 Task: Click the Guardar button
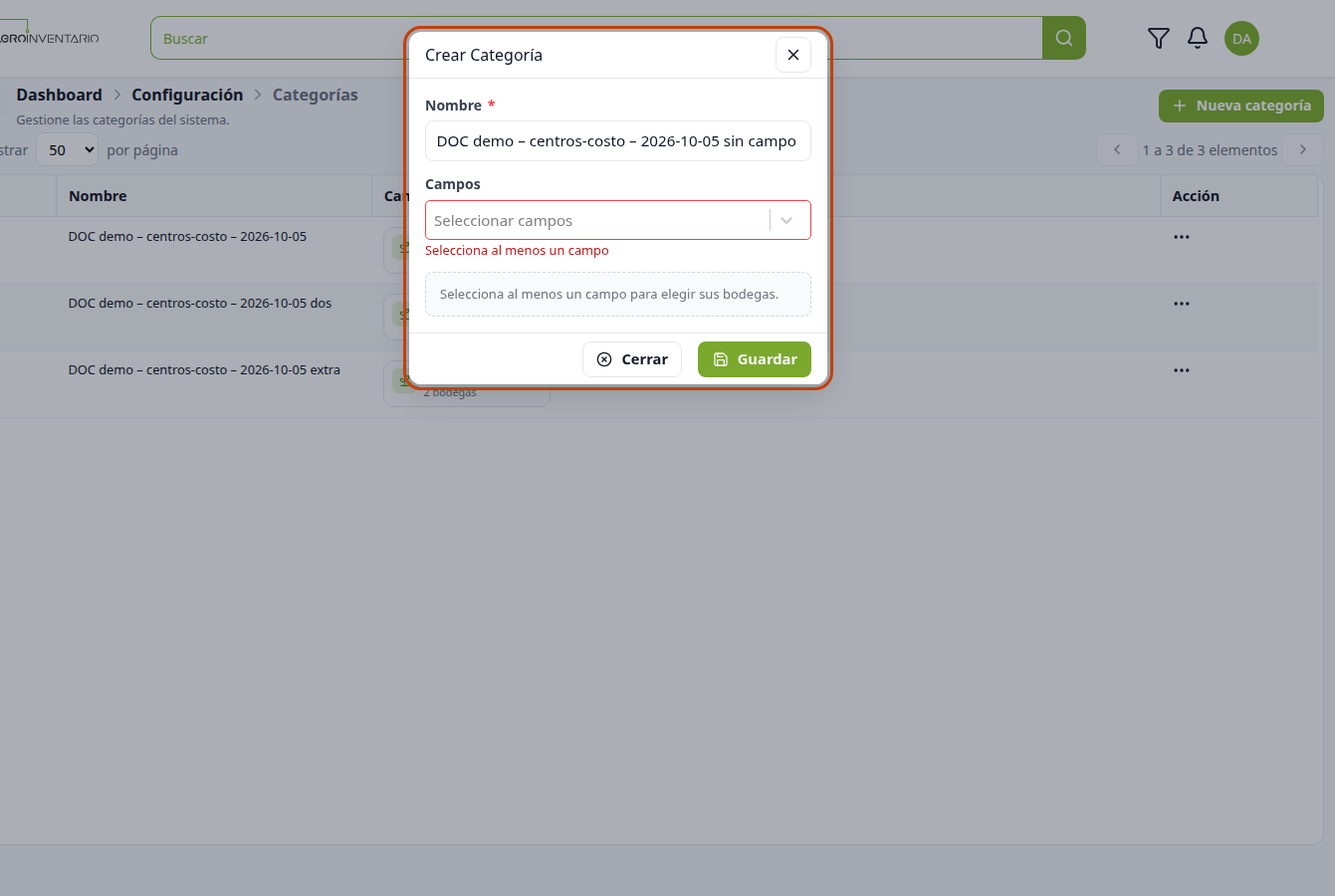click(x=755, y=359)
